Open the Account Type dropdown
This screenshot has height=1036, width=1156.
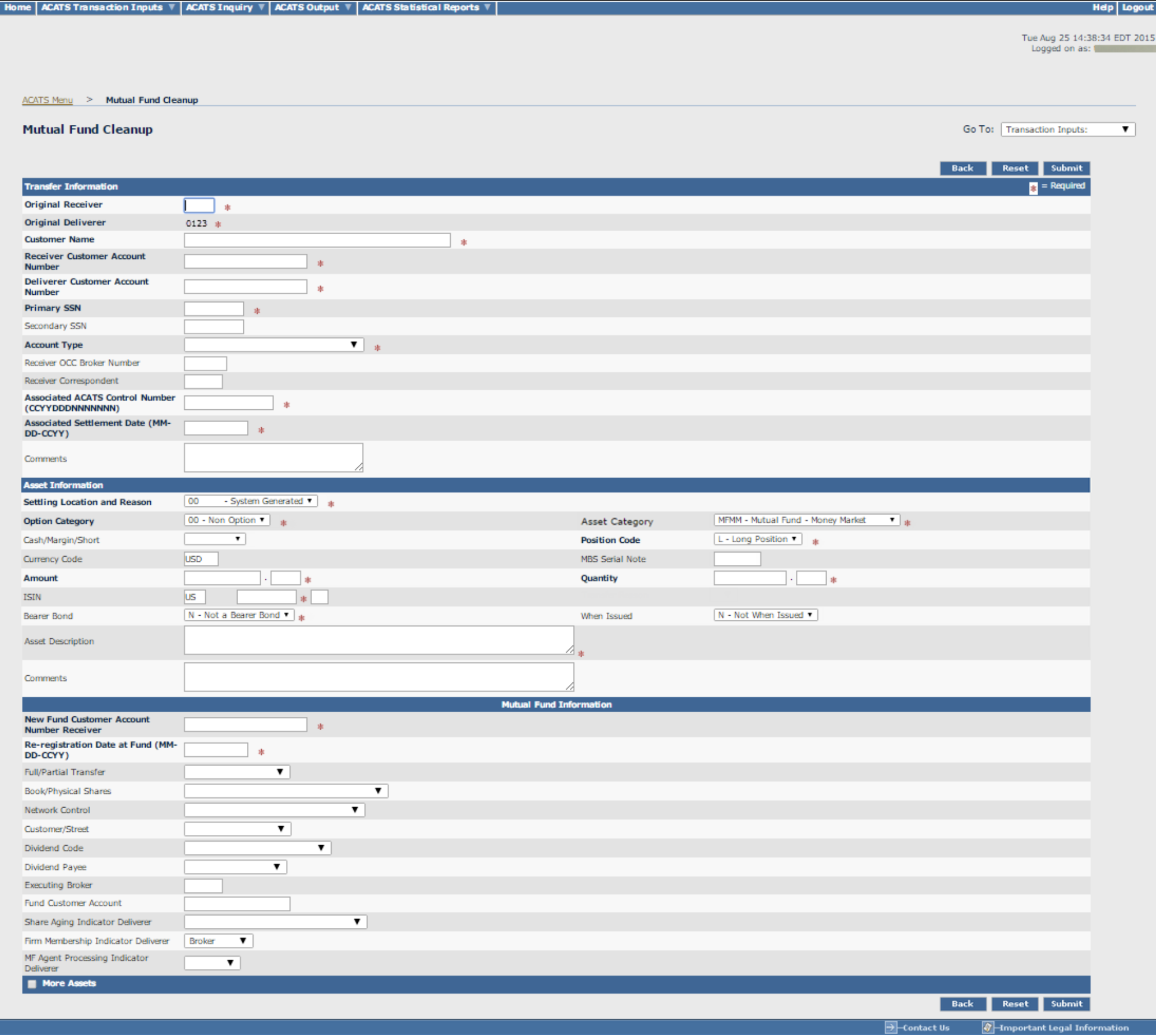(x=273, y=345)
